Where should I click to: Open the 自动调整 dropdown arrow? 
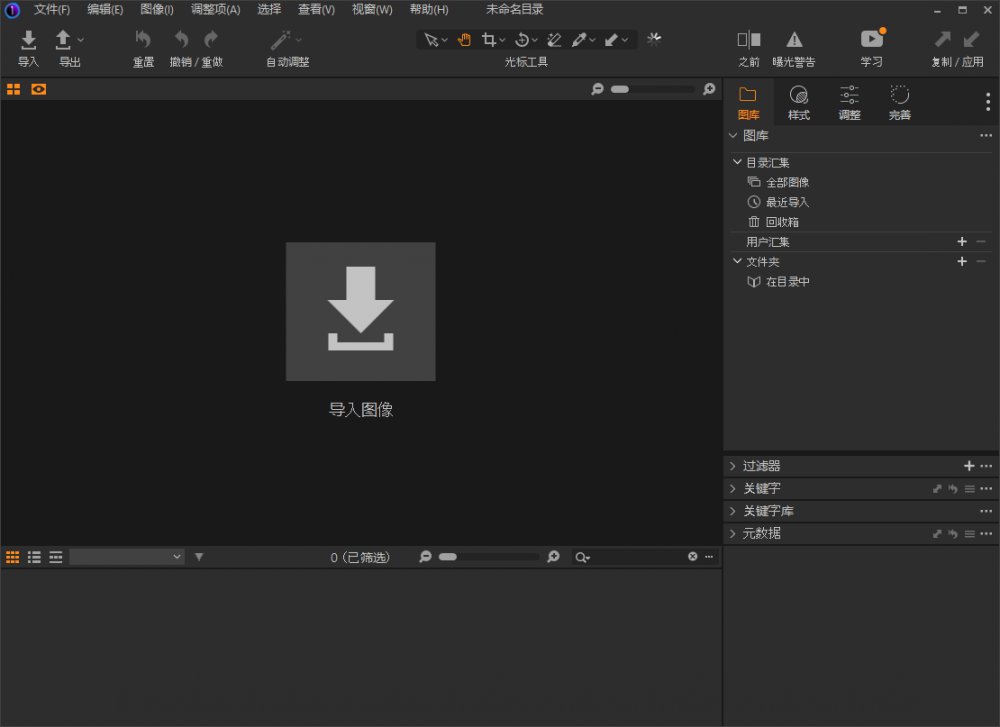[x=298, y=40]
